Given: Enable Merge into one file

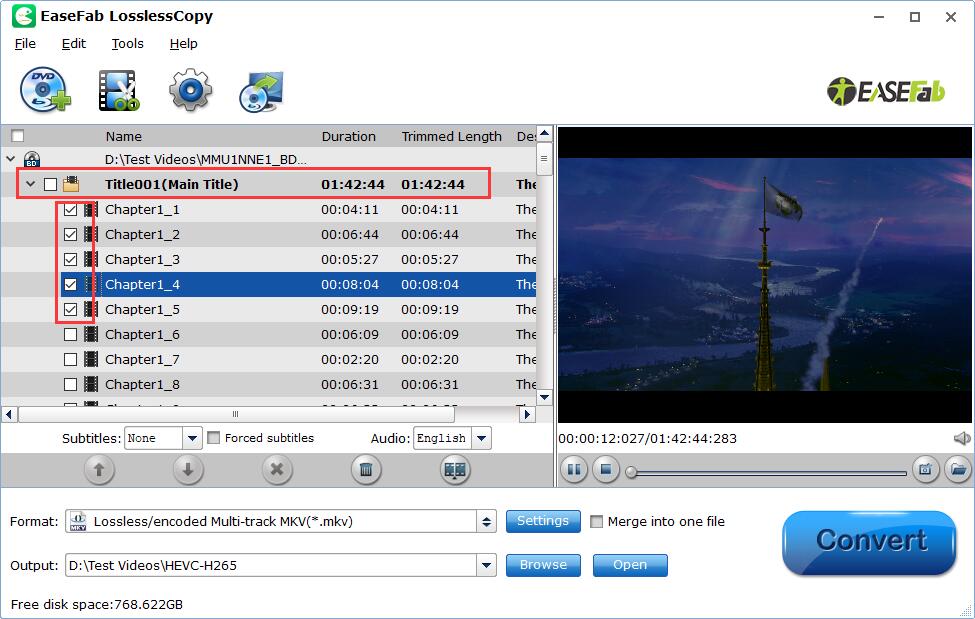Looking at the screenshot, I should (x=596, y=521).
